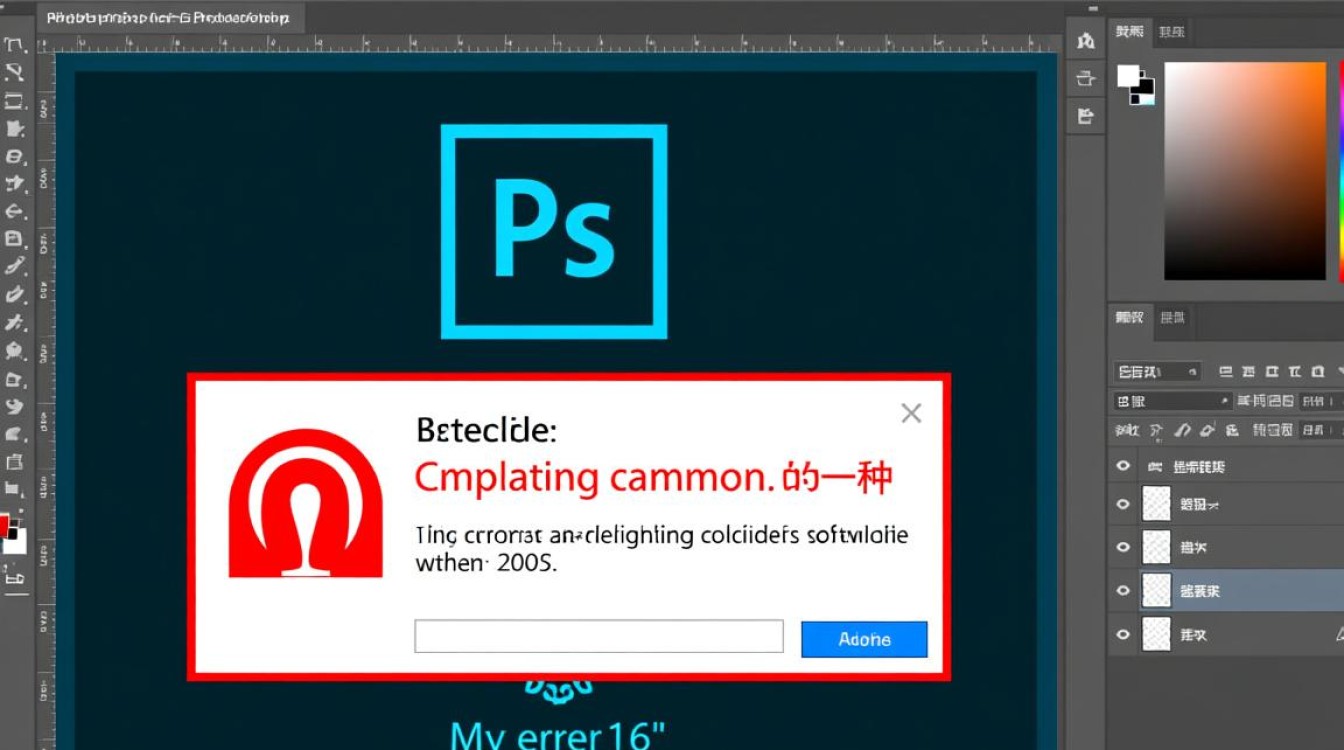This screenshot has height=750, width=1344.
Task: Click the red foreground color swatch in toolbar
Action: [5, 524]
